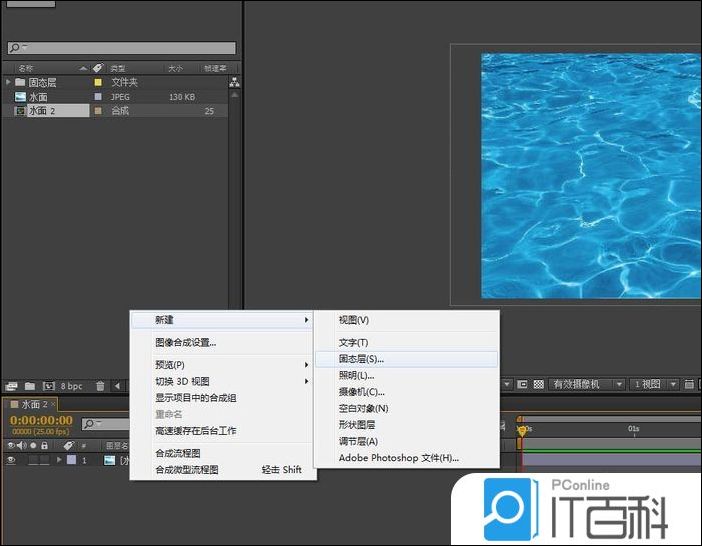The width and height of the screenshot is (702, 546).
Task: Click the project panel search field
Action: coord(122,48)
